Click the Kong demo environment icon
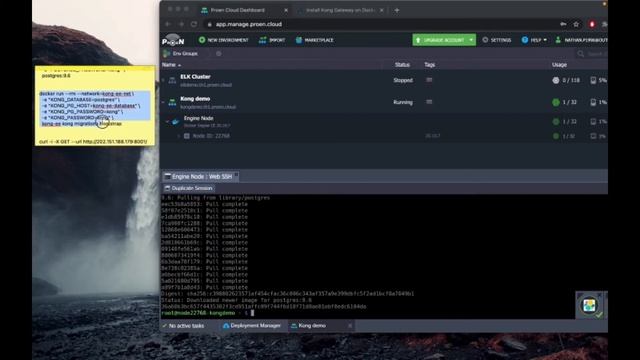The image size is (640, 360). (x=172, y=102)
